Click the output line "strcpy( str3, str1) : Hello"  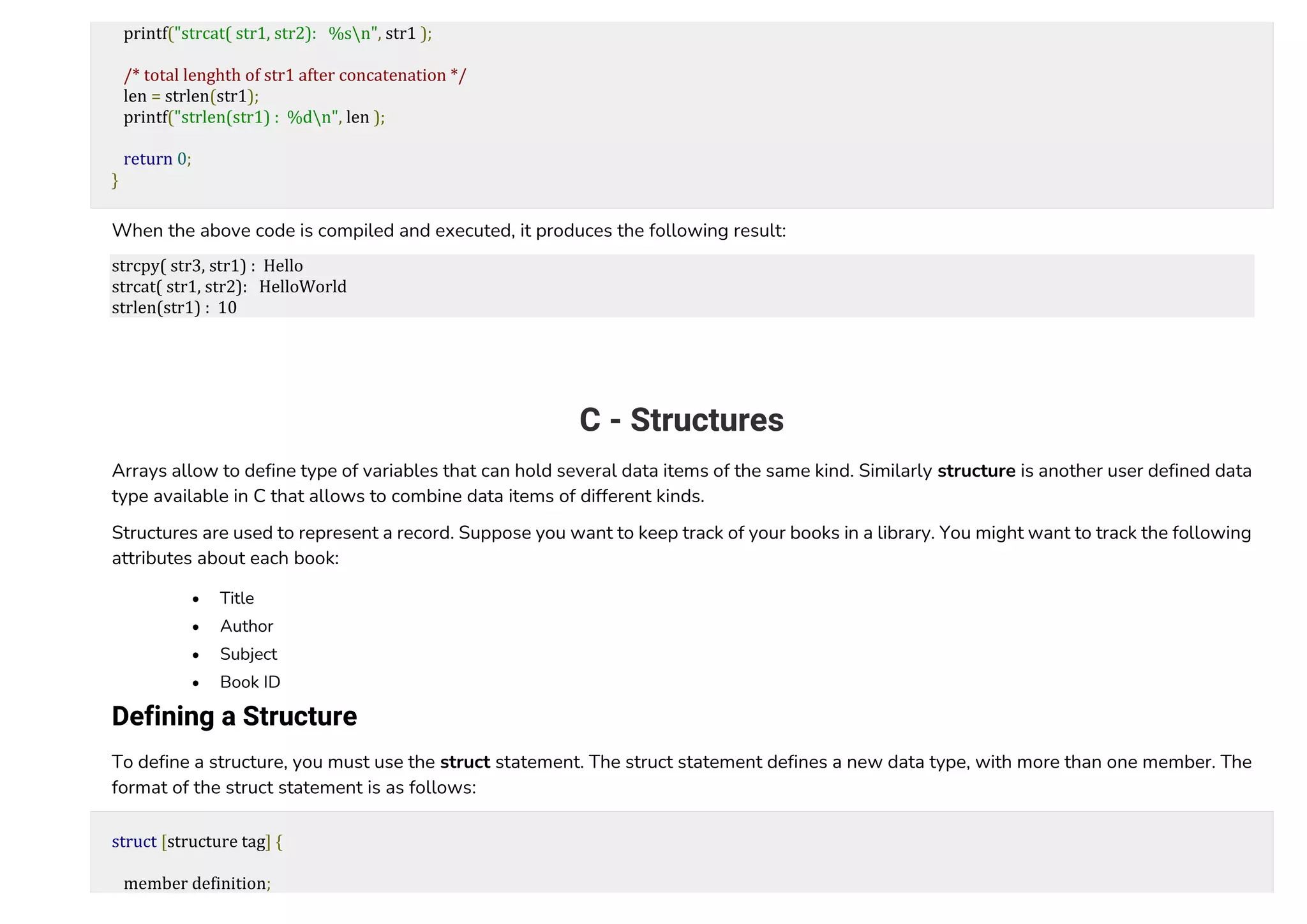(x=207, y=265)
